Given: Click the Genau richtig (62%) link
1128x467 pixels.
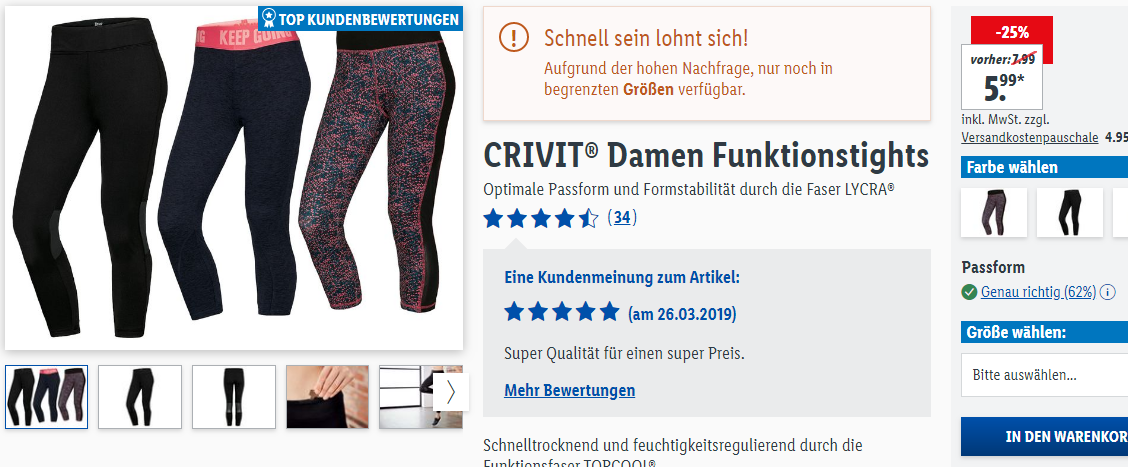Looking at the screenshot, I should pos(1038,292).
